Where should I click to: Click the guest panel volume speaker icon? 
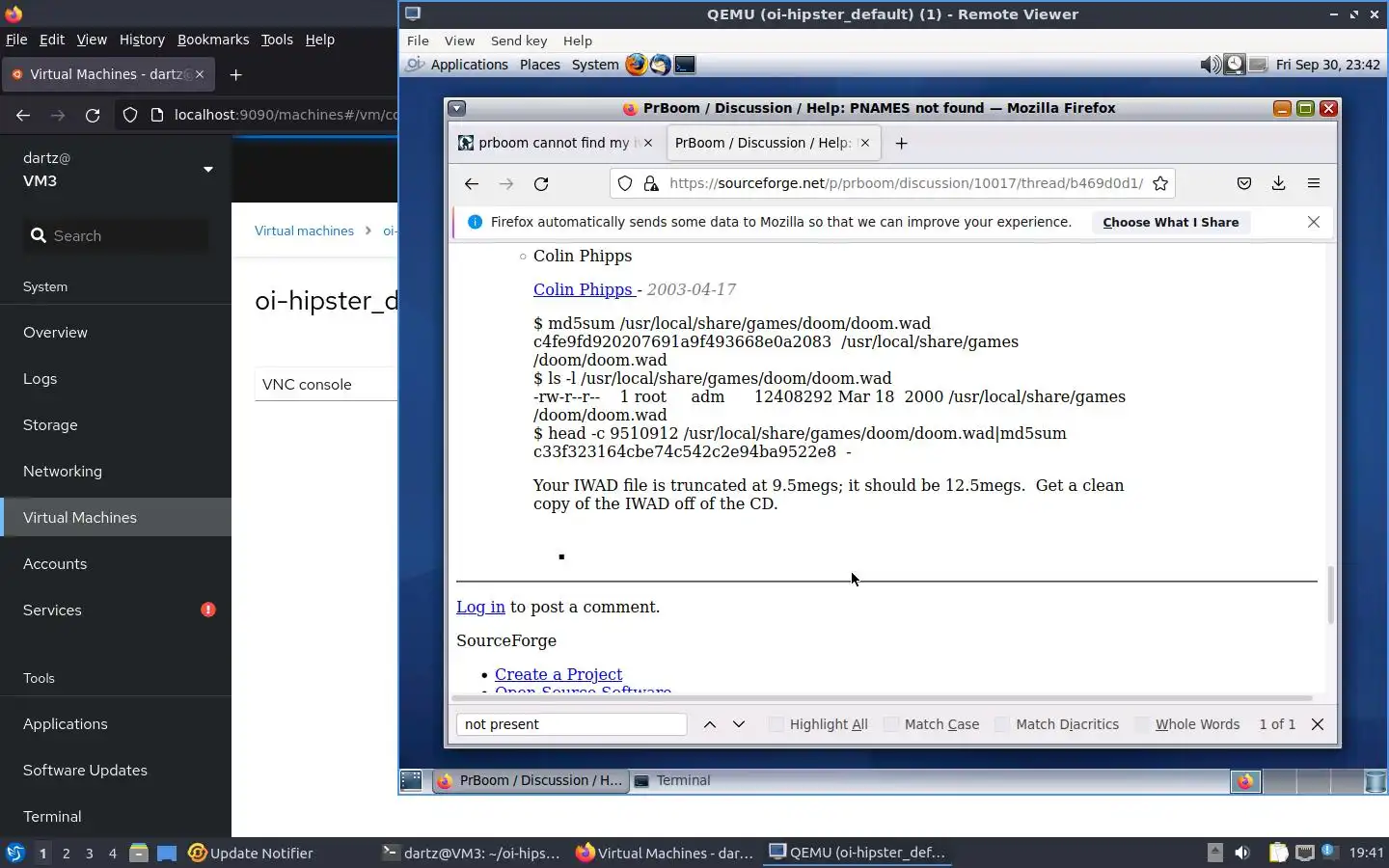pyautogui.click(x=1210, y=65)
